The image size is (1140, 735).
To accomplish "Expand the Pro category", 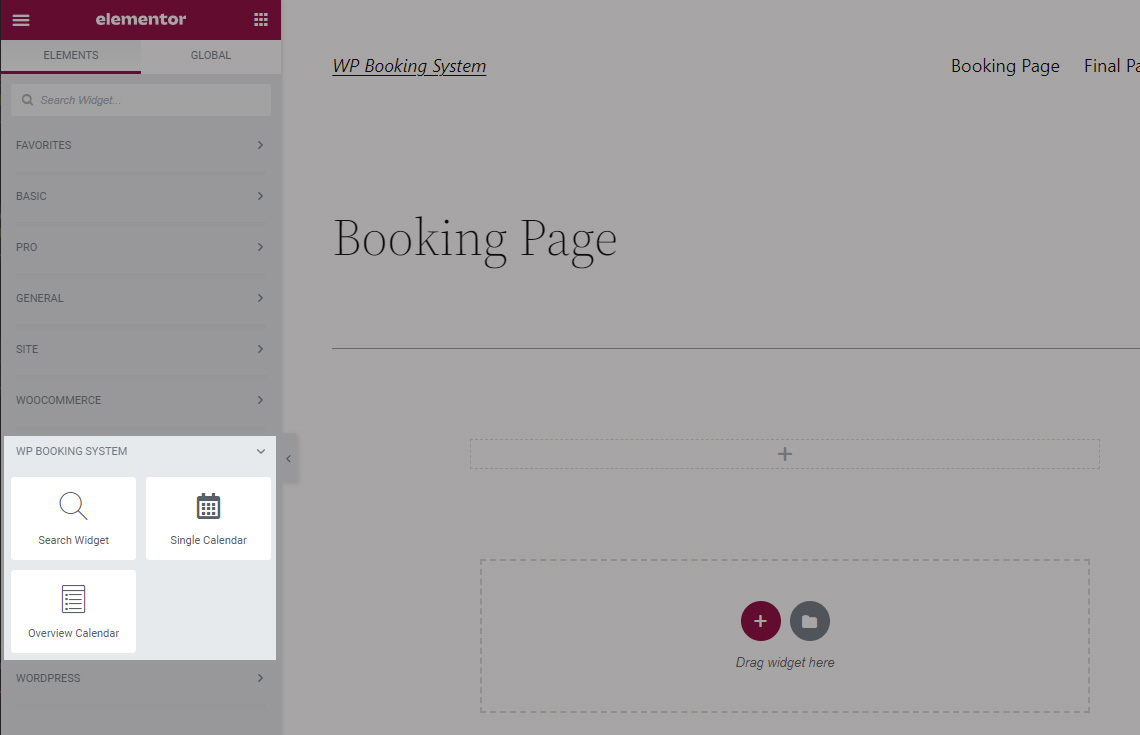I will tap(140, 247).
